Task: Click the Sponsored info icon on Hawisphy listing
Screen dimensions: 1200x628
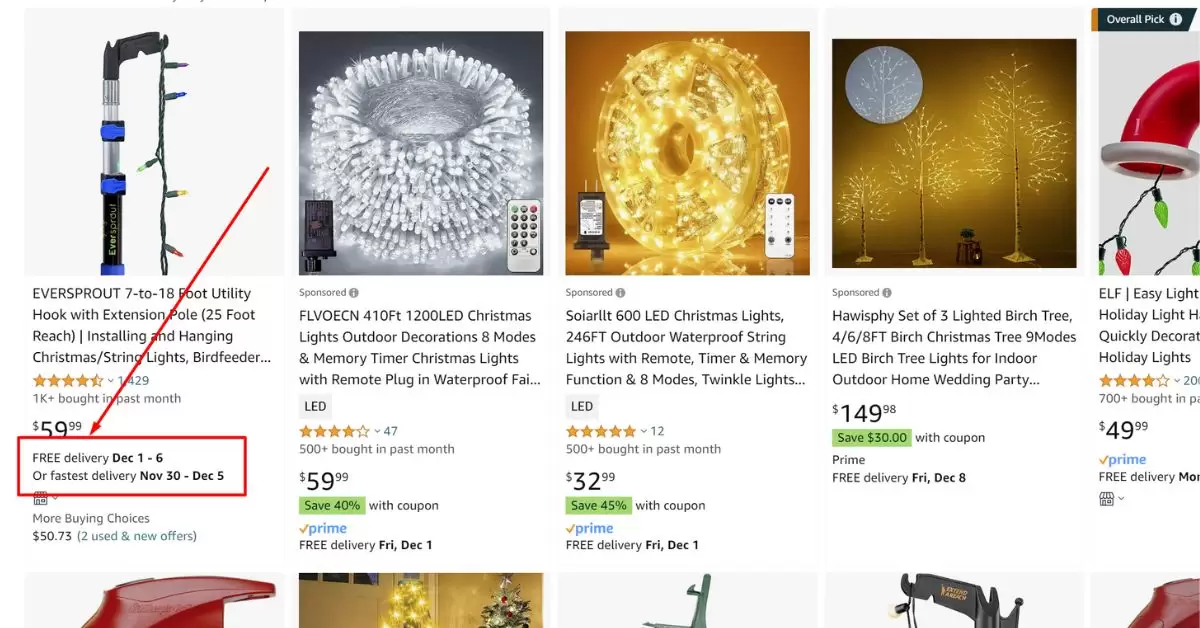Action: tap(886, 293)
